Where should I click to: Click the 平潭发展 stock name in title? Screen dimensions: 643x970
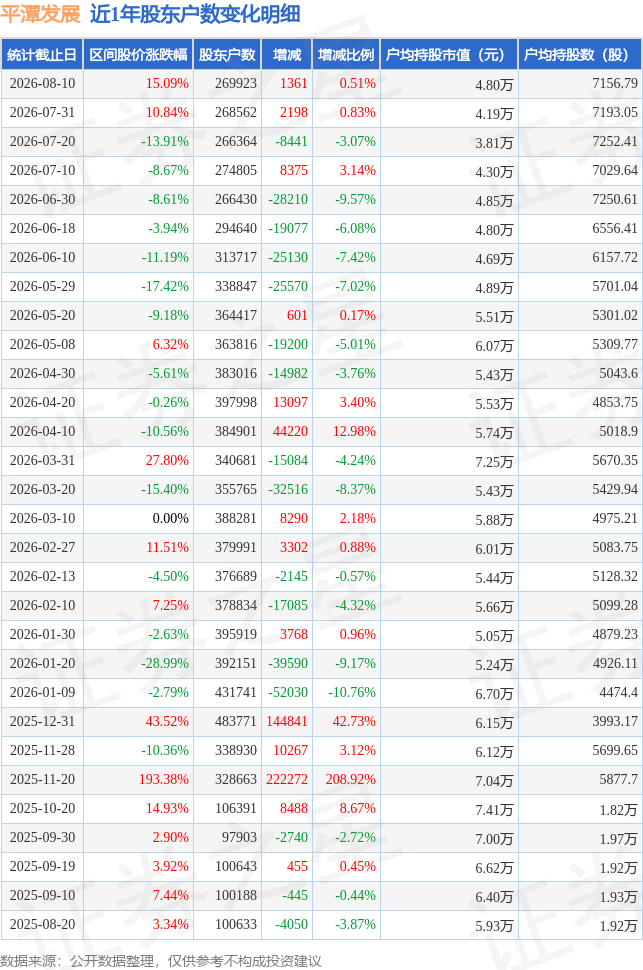[40, 14]
